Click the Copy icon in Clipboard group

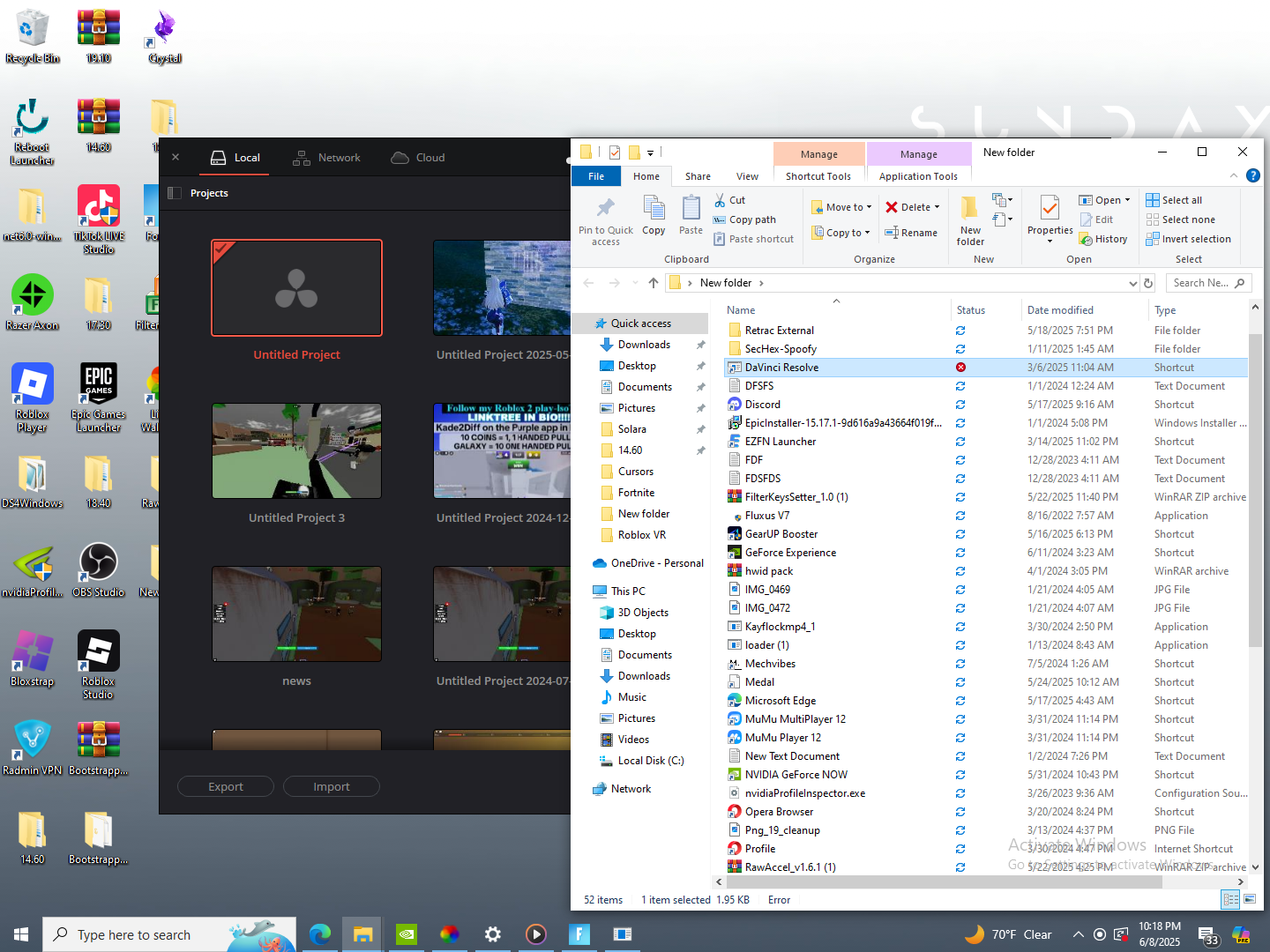654,208
